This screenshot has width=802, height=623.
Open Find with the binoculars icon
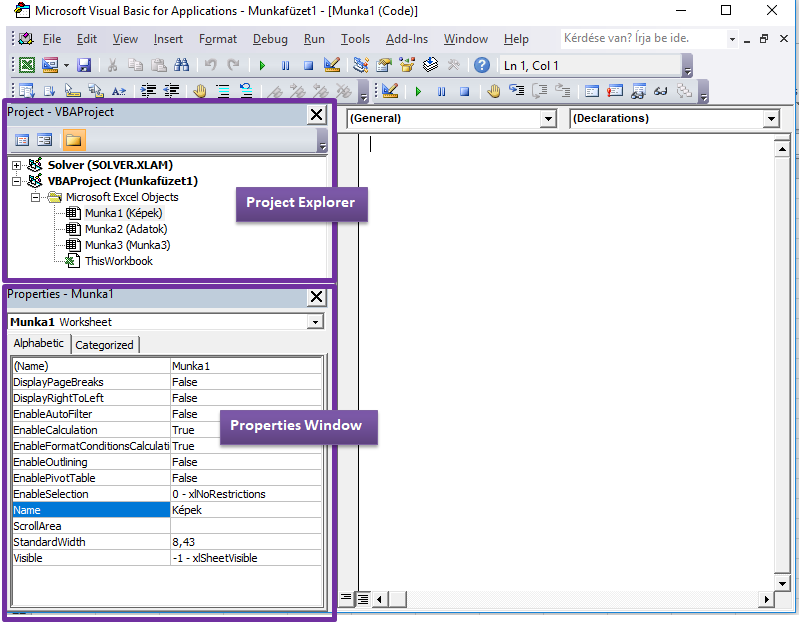click(182, 65)
